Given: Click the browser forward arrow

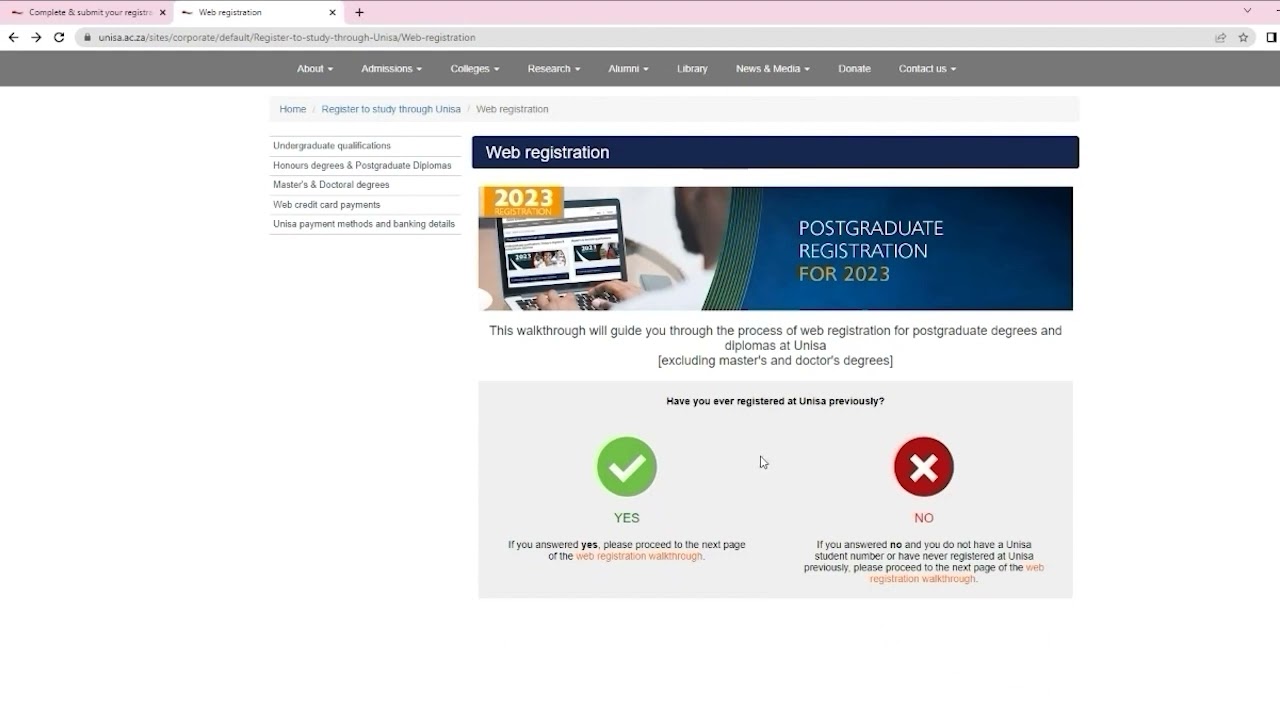Looking at the screenshot, I should point(36,37).
